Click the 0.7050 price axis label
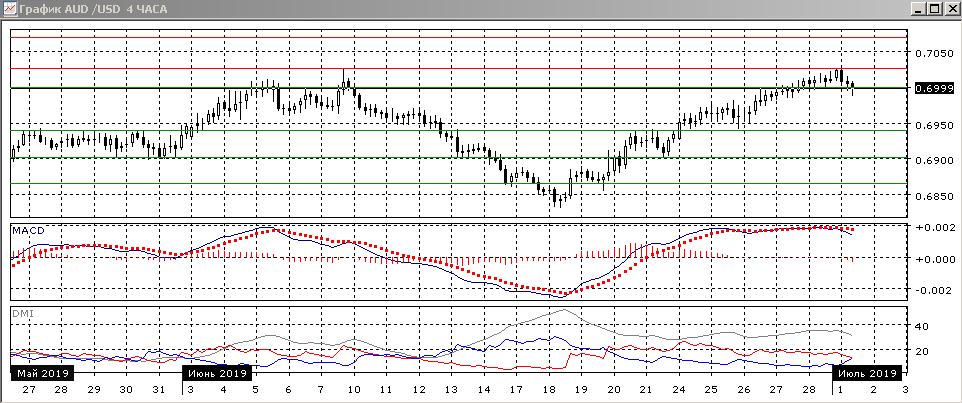Screen dimensions: 962x403 pyautogui.click(x=934, y=54)
